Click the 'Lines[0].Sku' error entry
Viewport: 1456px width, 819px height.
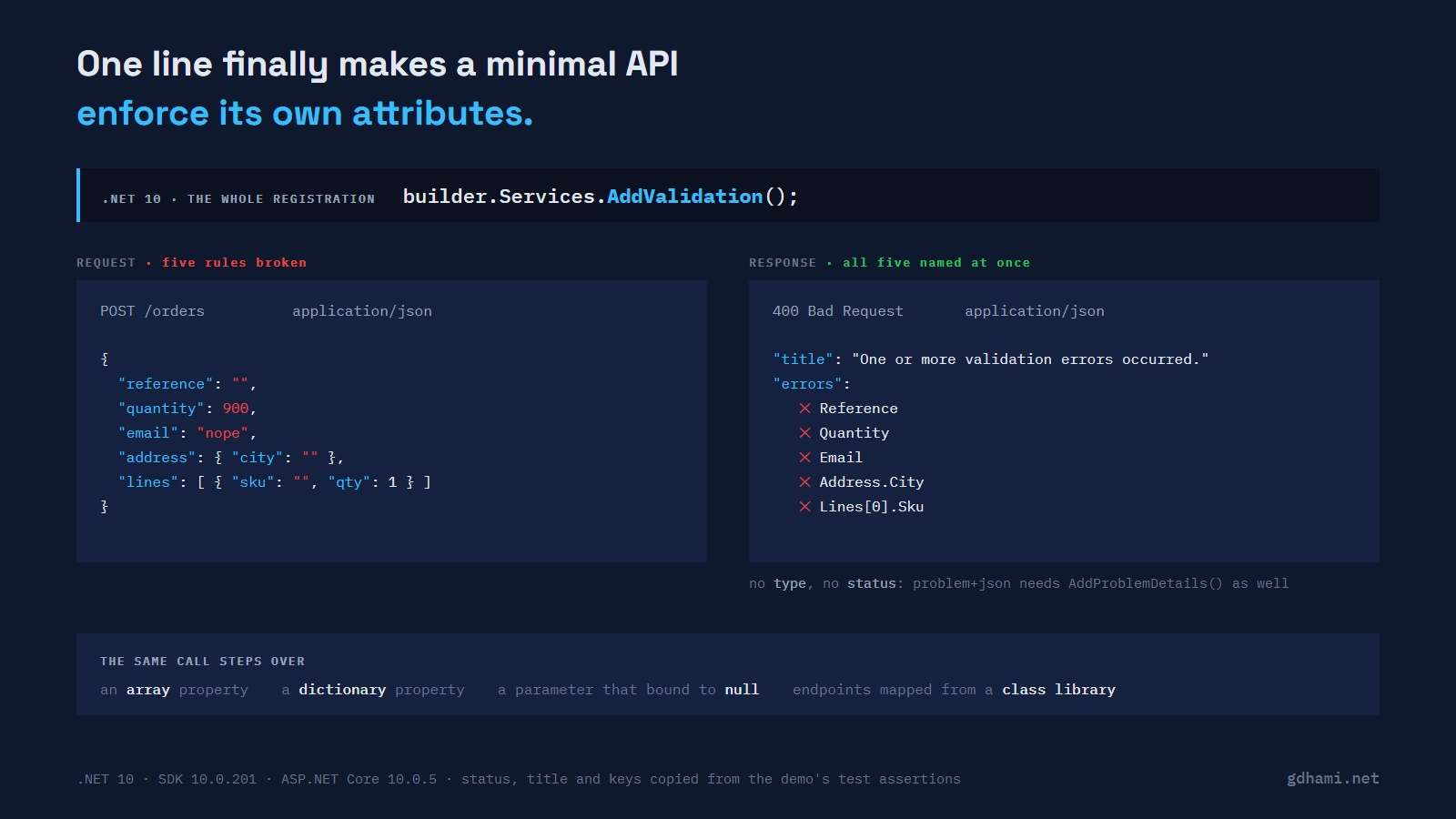(872, 507)
